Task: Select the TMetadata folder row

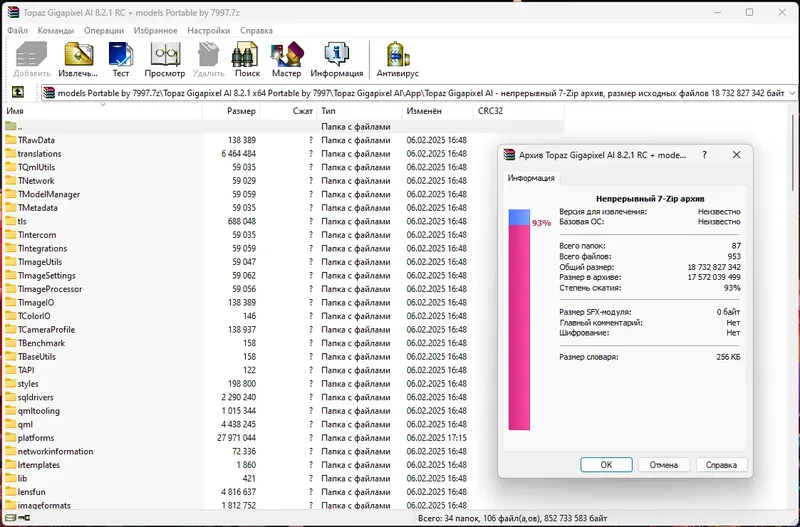Action: [283, 208]
